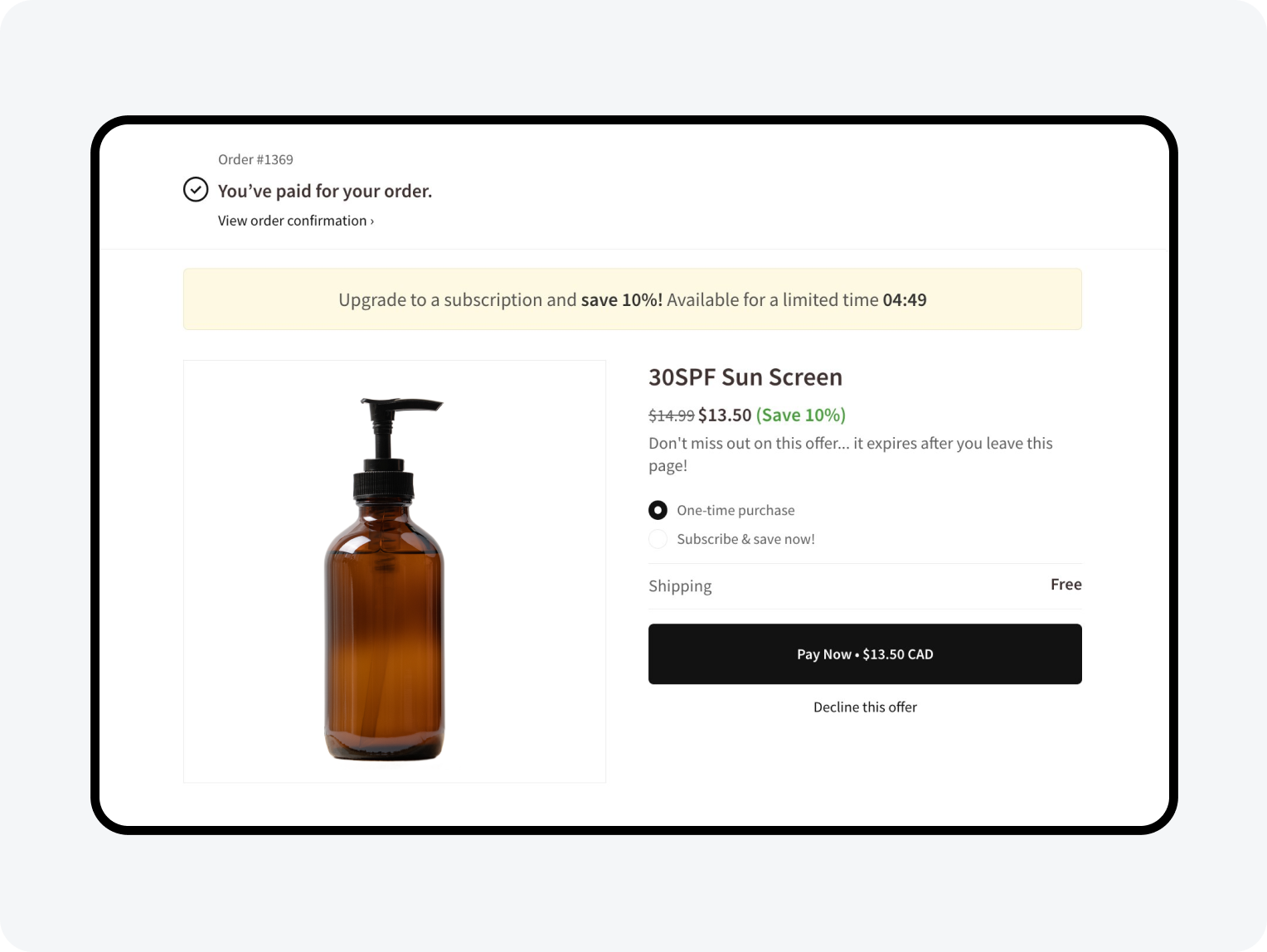This screenshot has width=1267, height=952.
Task: Click the discounted $13.50 price
Action: [725, 415]
